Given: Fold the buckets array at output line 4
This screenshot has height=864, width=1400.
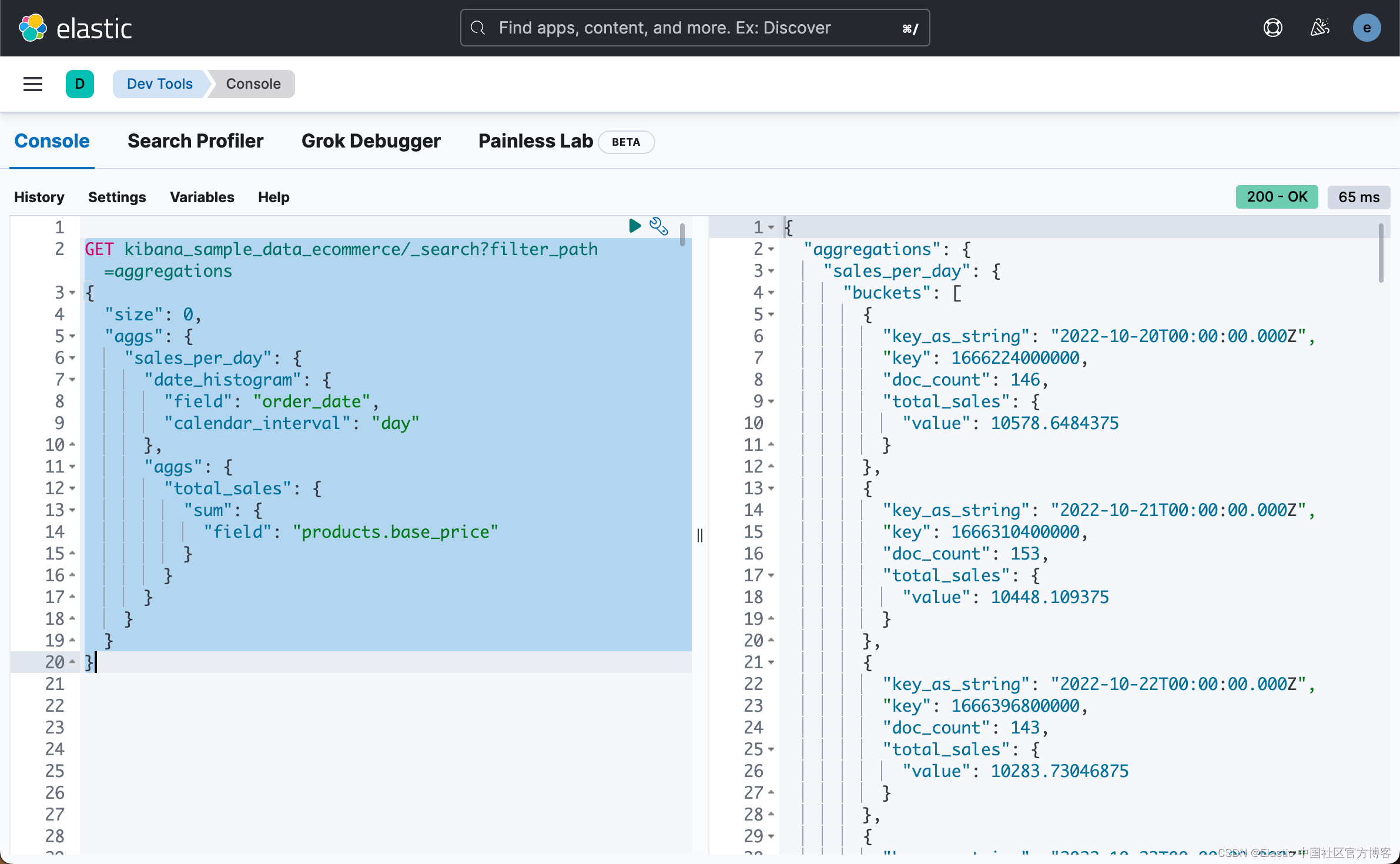Looking at the screenshot, I should tap(771, 293).
